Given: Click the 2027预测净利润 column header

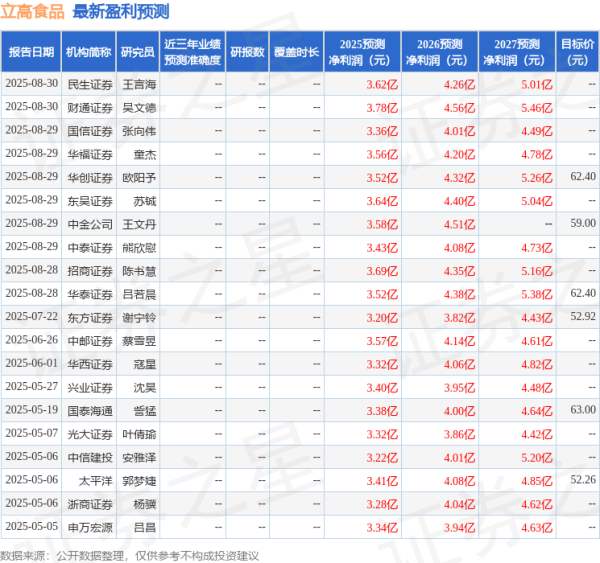Looking at the screenshot, I should click(512, 51).
